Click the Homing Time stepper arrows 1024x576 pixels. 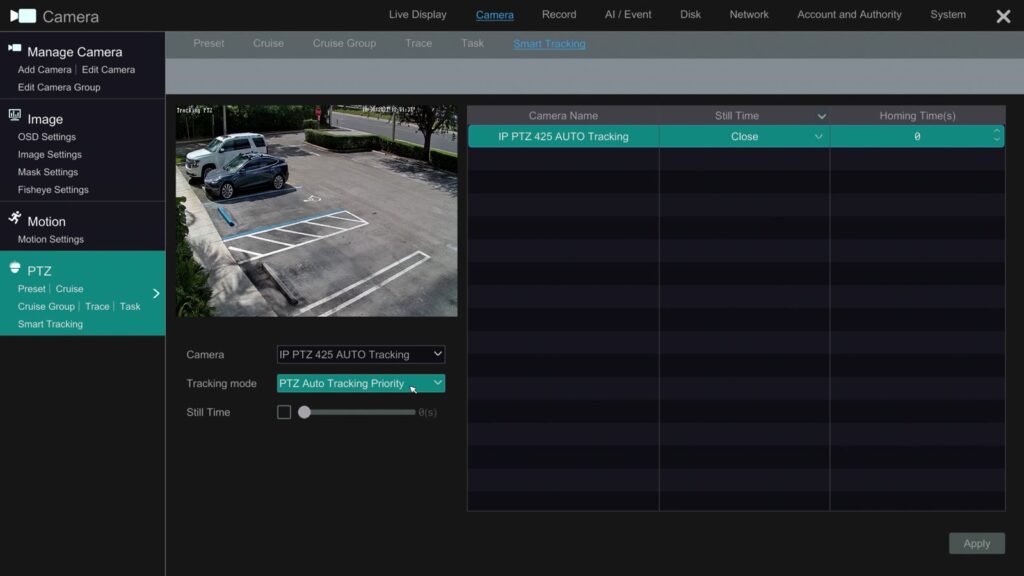(997, 135)
